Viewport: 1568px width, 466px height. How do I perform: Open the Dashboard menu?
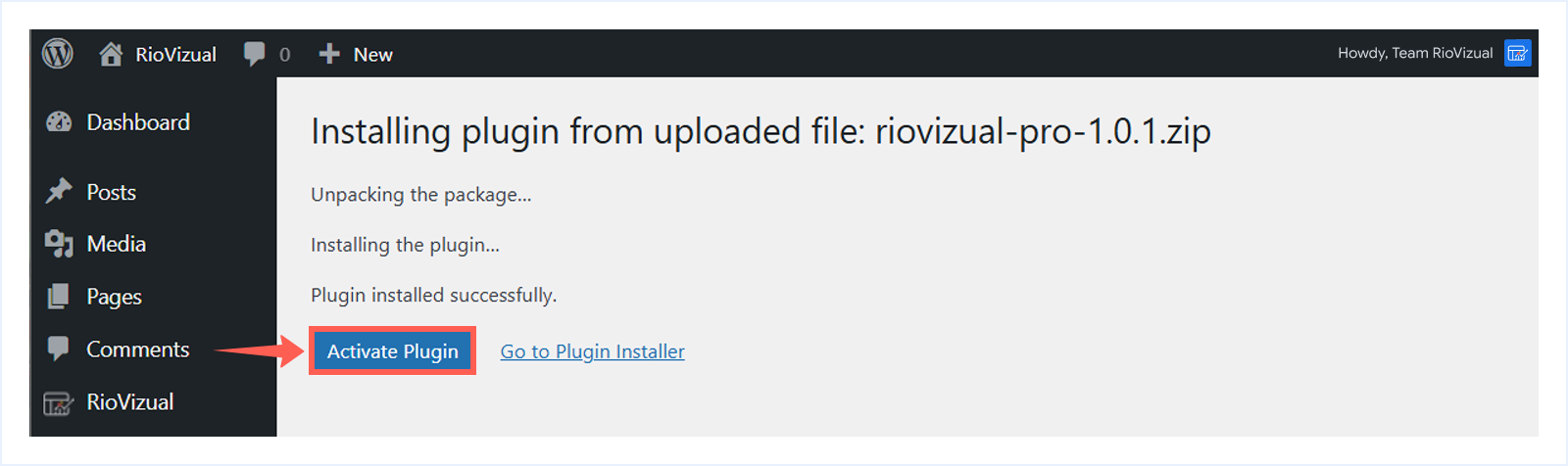[x=138, y=122]
